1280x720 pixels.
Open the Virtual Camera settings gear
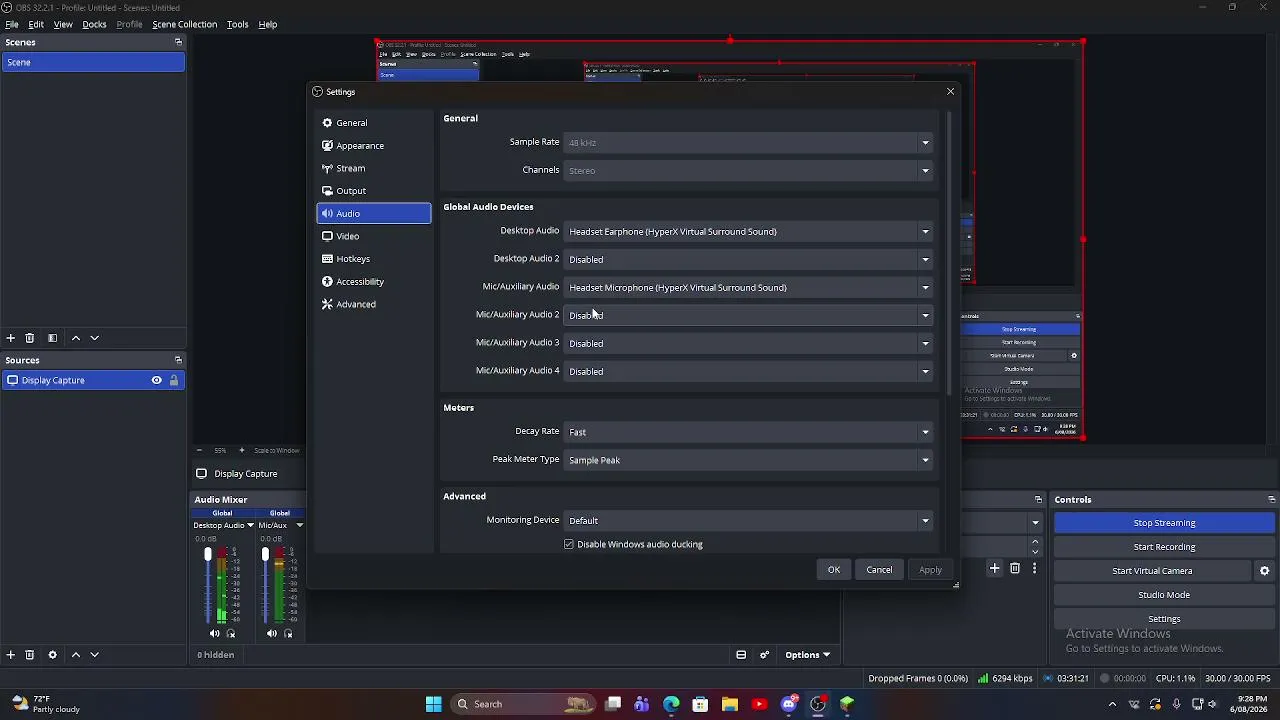tap(1264, 571)
